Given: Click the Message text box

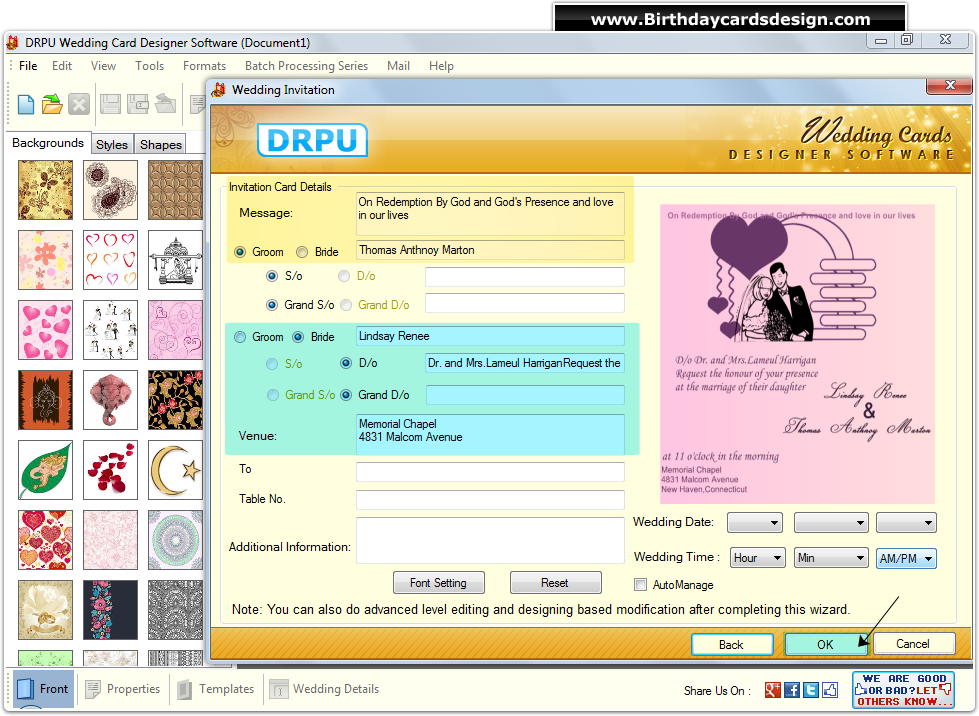Looking at the screenshot, I should point(490,213).
